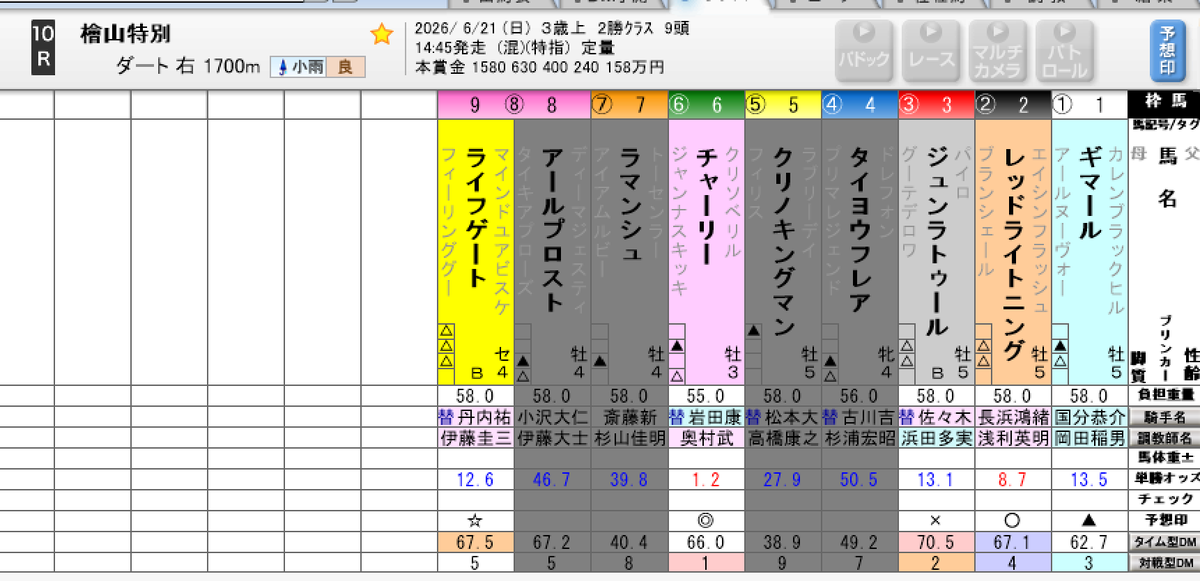The width and height of the screenshot is (1200, 581).
Task: Click the yellow favorite star next to 檜山特別
Action: 381,35
